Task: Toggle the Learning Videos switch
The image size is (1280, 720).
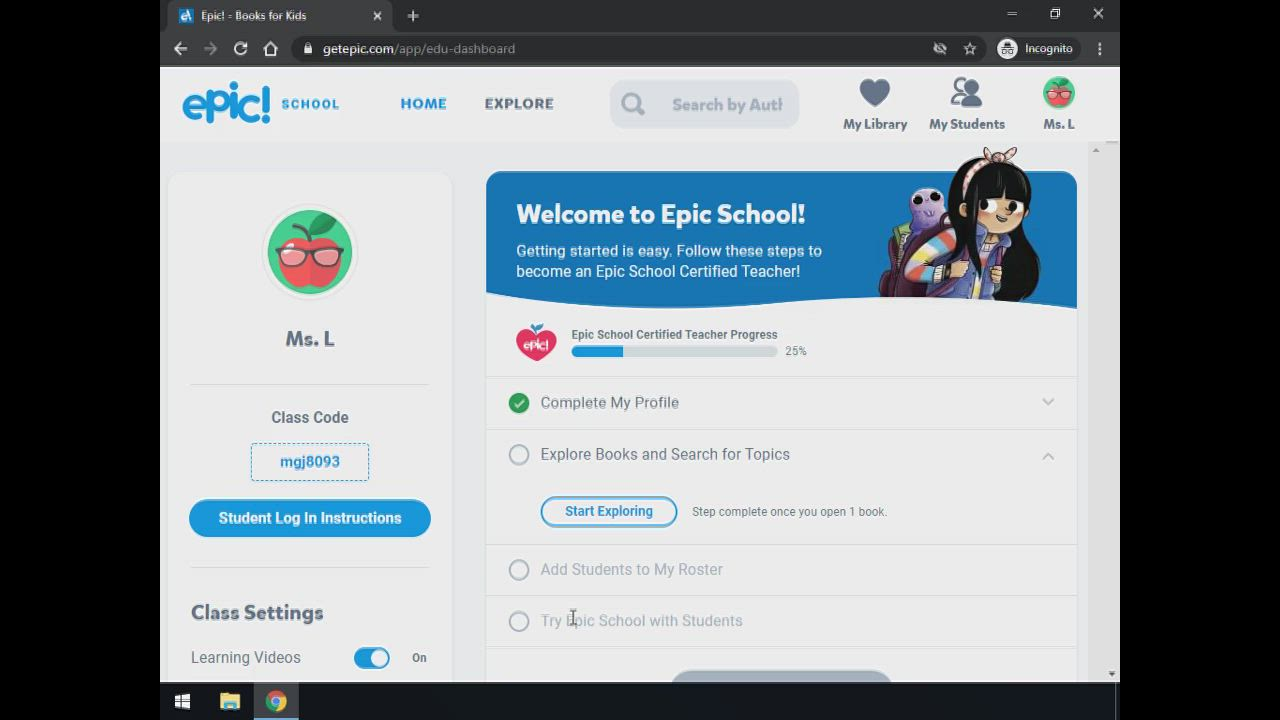Action: click(x=371, y=658)
